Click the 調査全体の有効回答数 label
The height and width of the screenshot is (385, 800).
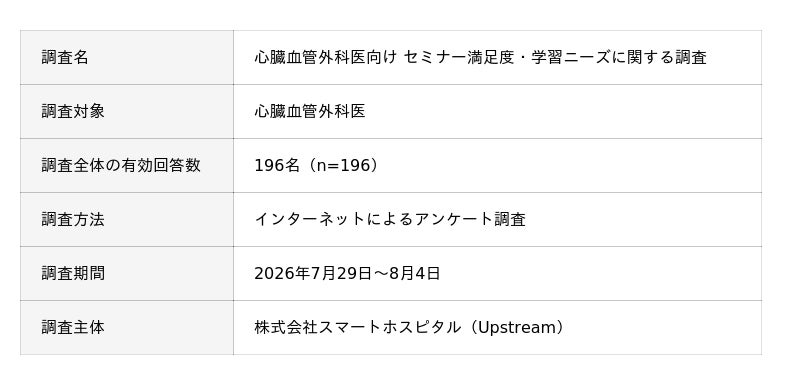coord(121,166)
